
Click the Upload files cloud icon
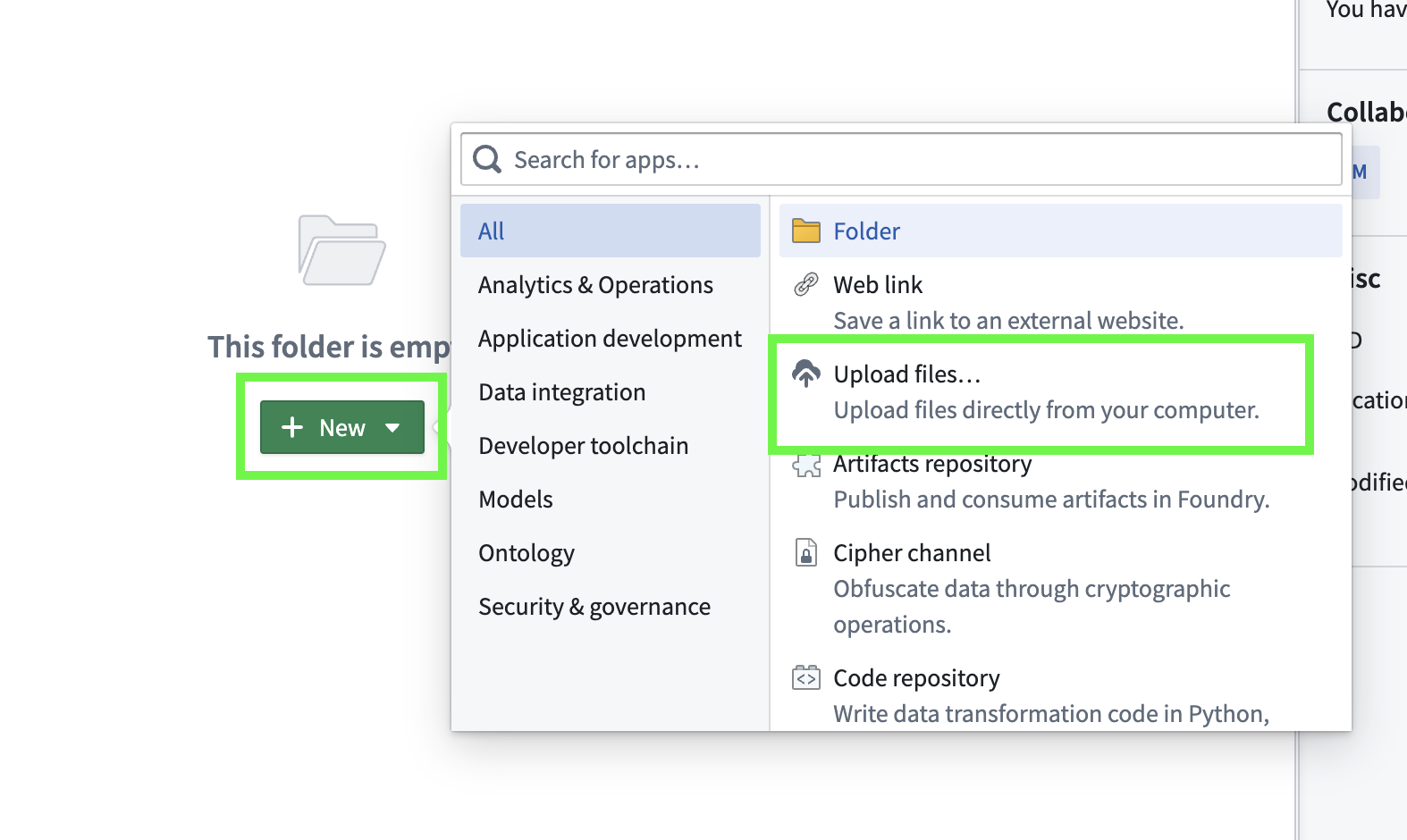pyautogui.click(x=806, y=374)
